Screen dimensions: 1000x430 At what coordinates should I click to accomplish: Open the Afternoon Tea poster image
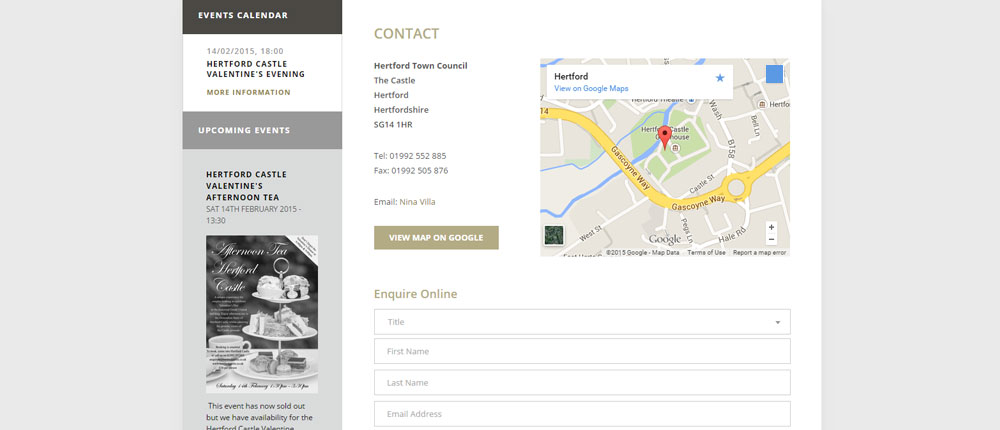click(261, 315)
